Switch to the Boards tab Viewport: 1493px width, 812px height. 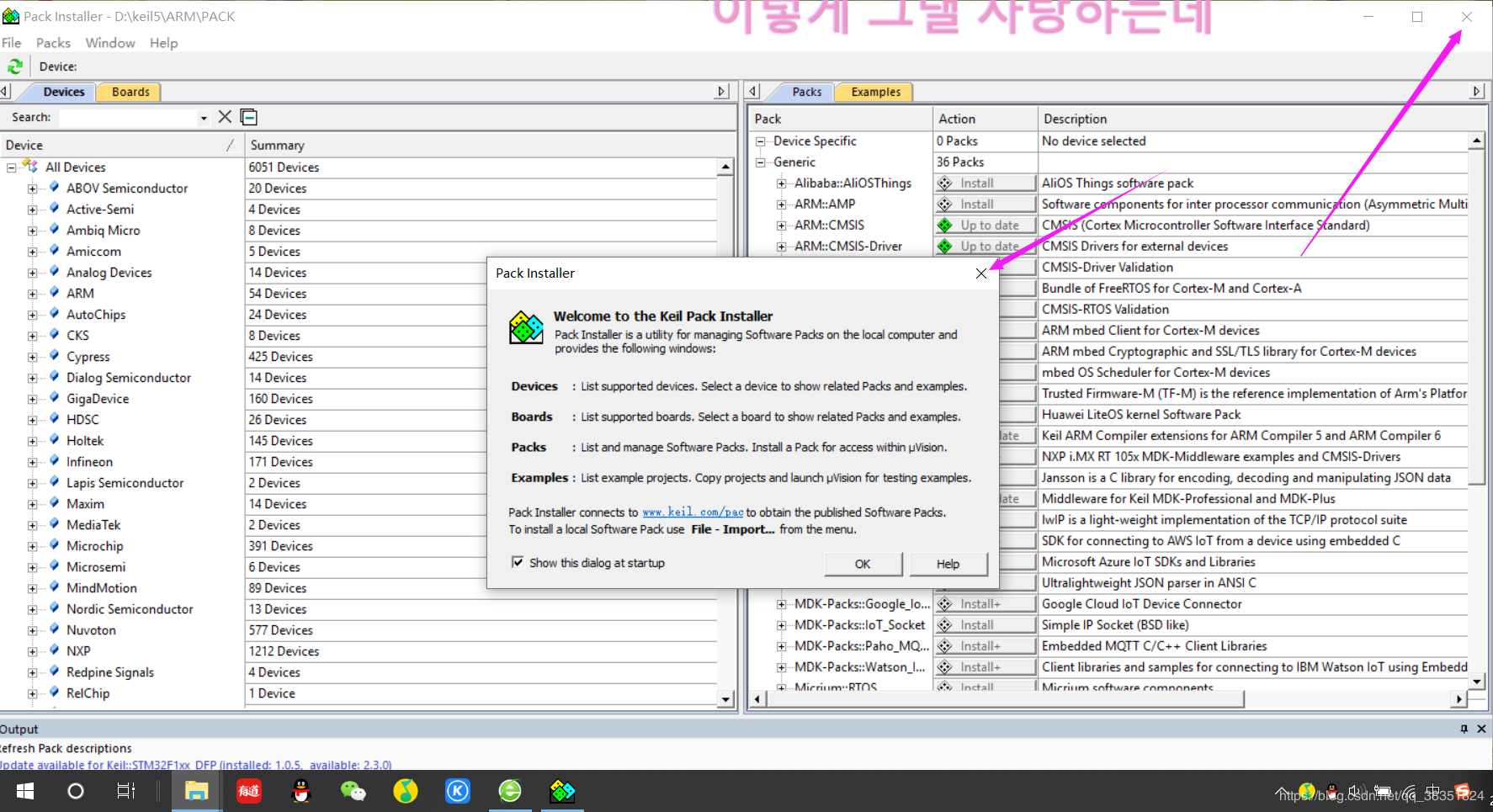[130, 92]
